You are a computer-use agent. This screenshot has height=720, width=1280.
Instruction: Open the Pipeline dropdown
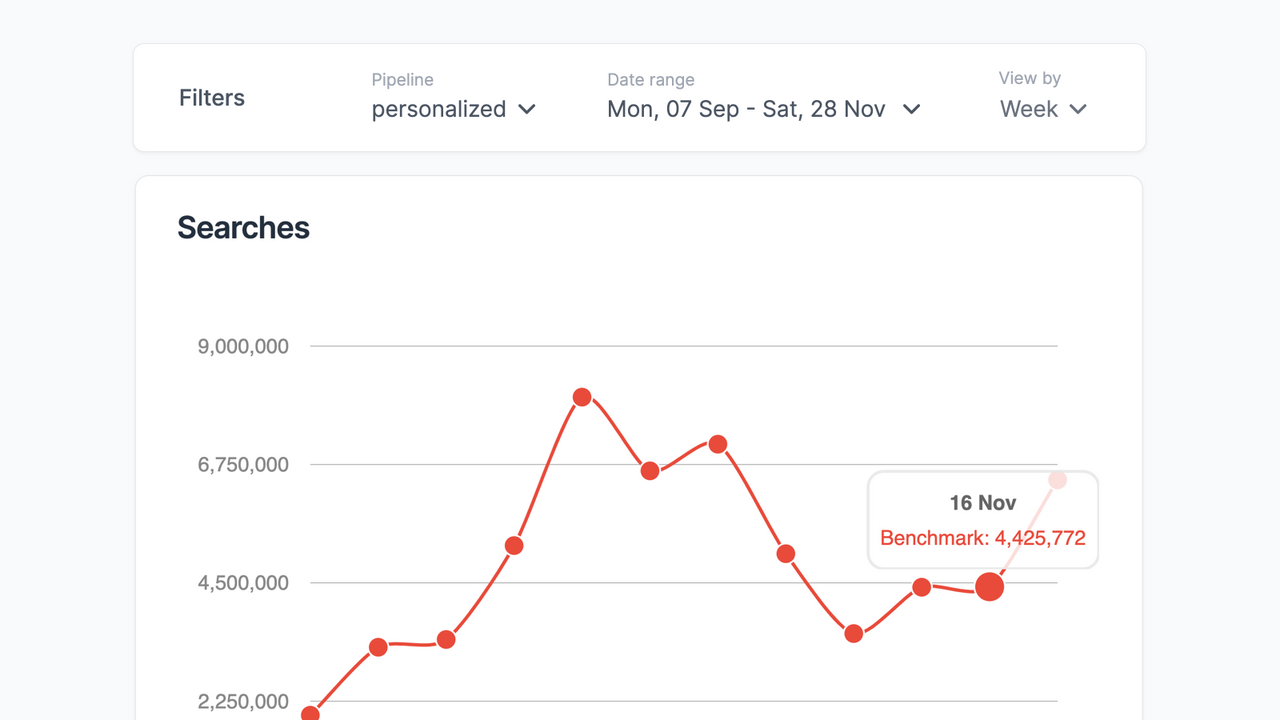pos(455,109)
